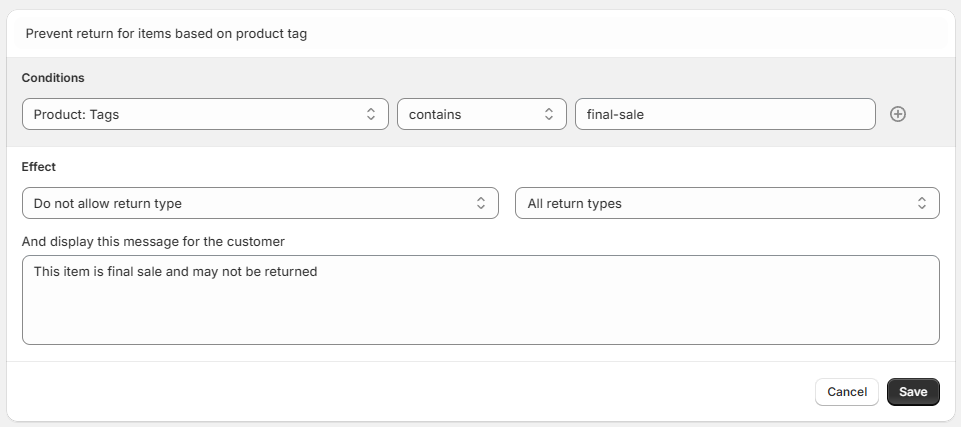The height and width of the screenshot is (427, 961).
Task: Expand the 'contains' operator dropdown
Action: [470, 114]
